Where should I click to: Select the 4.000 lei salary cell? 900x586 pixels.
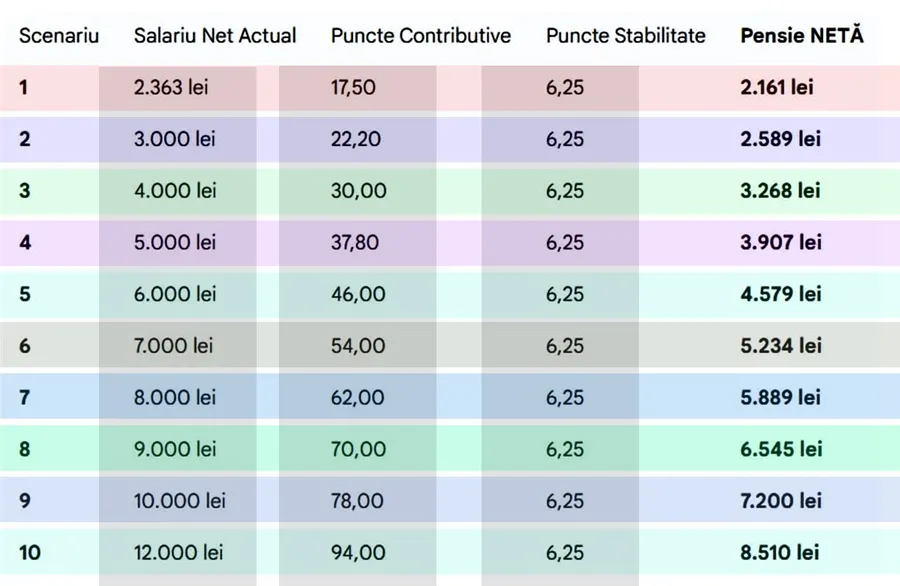175,190
